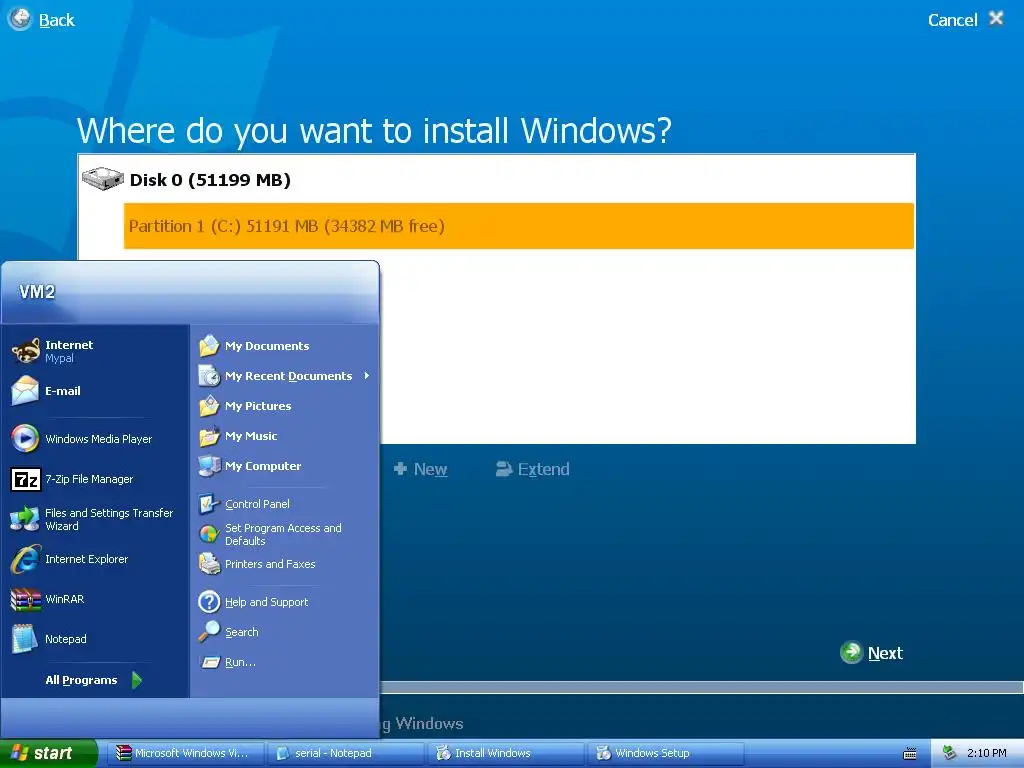
Task: Open All Programs menu label
Action: click(81, 680)
